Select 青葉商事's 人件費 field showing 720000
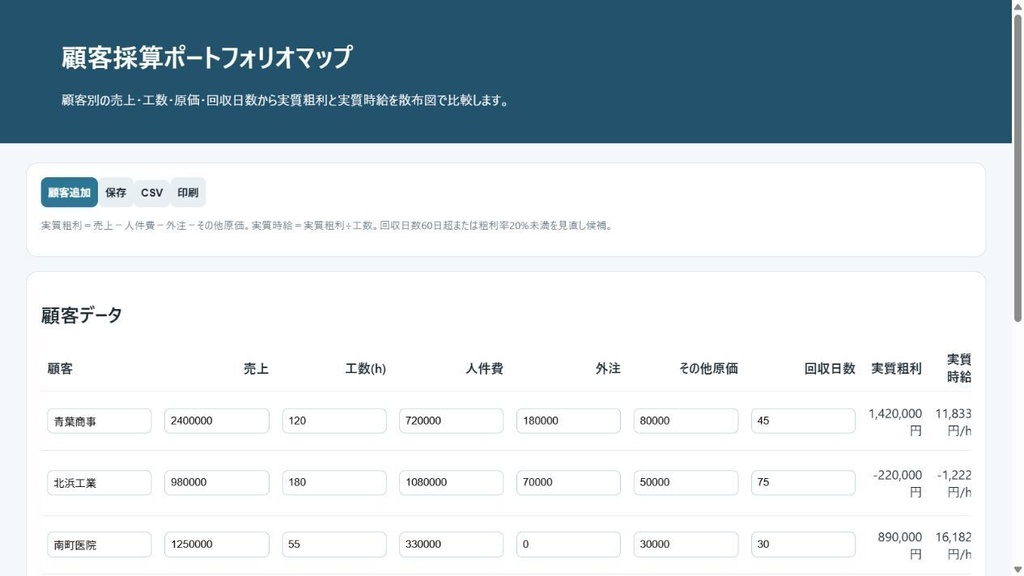Screen dimensions: 1024x576 [x=451, y=421]
